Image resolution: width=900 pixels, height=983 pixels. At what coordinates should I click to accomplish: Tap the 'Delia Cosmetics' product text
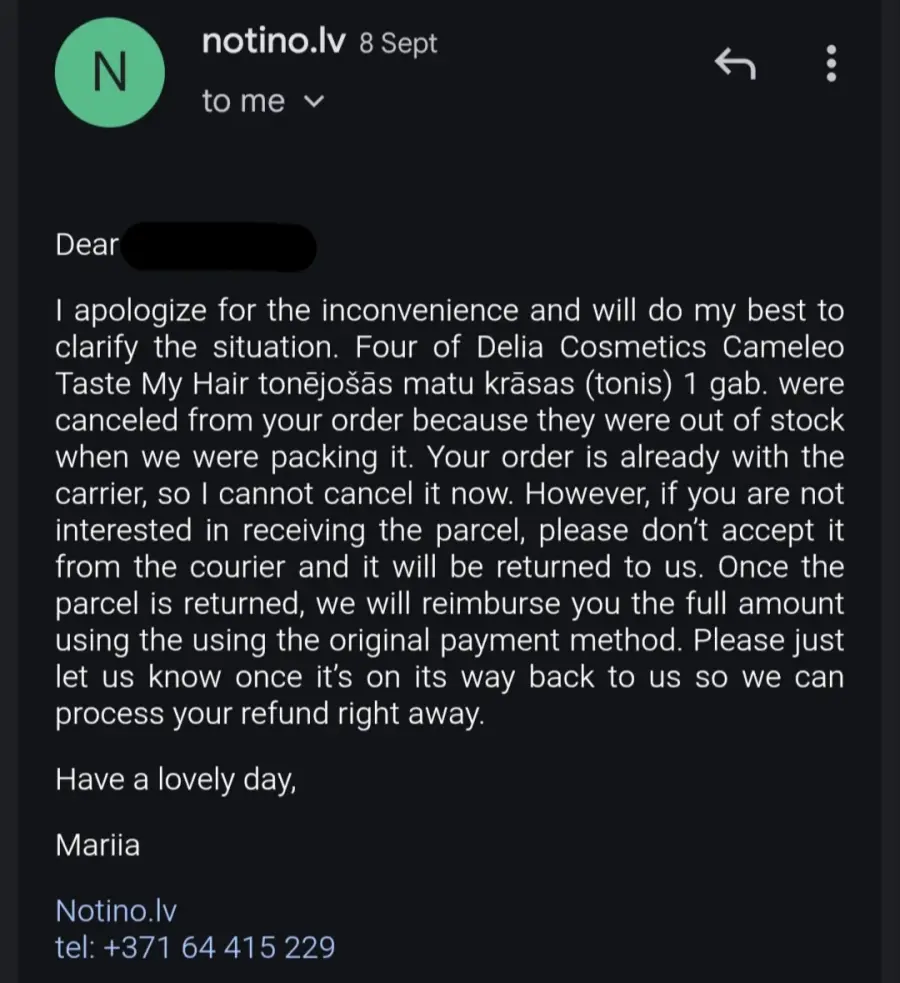click(x=591, y=347)
